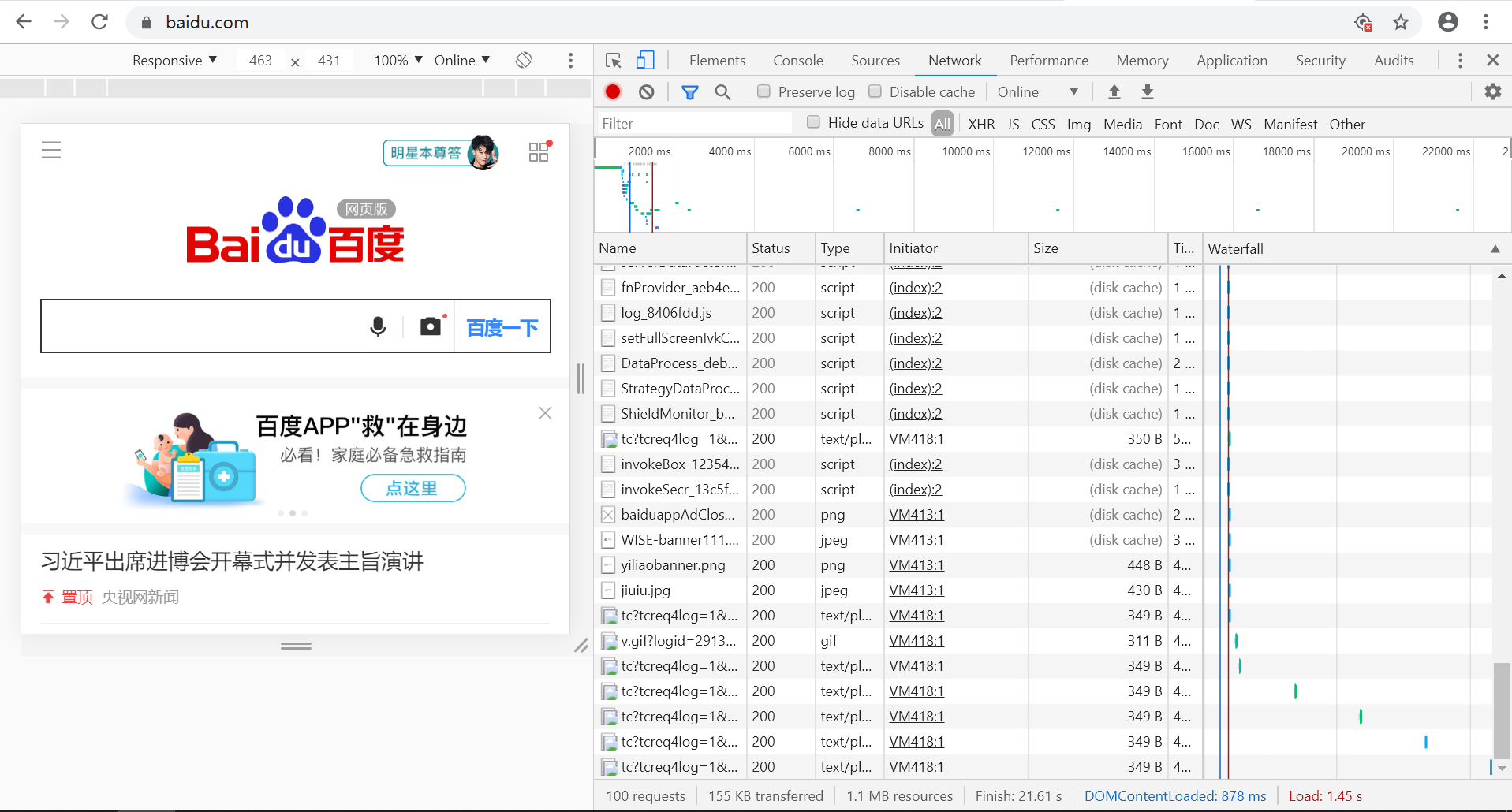The width and height of the screenshot is (1512, 812).
Task: Open the 明星本尊答 badge link
Action: [442, 152]
